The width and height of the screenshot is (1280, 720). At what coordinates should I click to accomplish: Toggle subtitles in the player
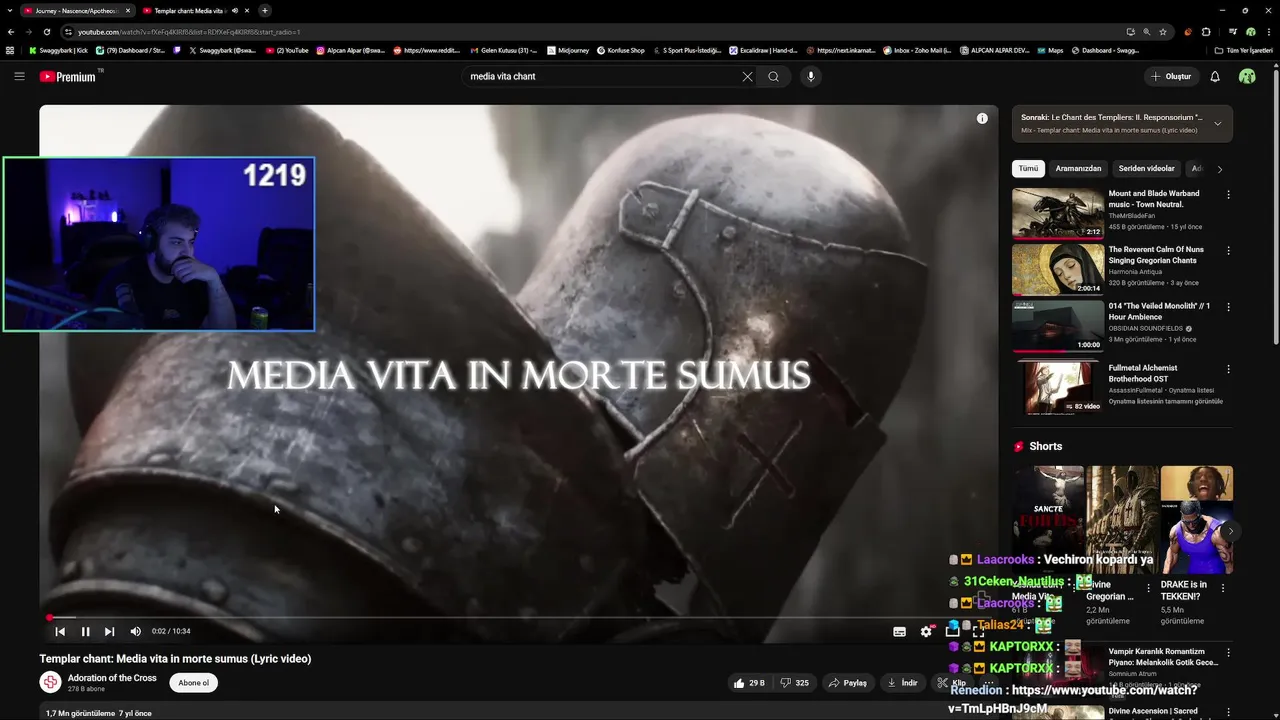point(899,631)
